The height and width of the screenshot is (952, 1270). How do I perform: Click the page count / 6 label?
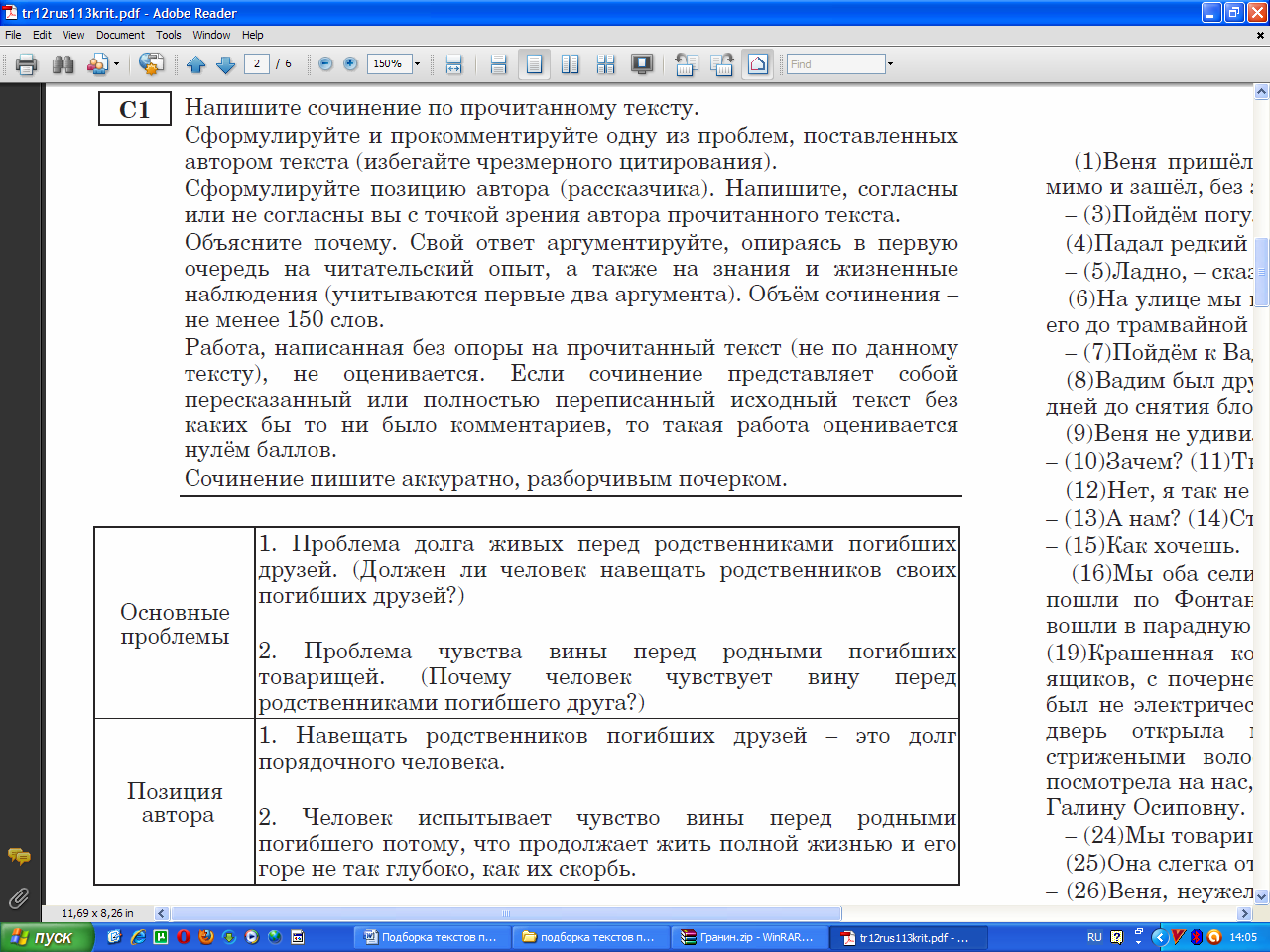tap(284, 63)
